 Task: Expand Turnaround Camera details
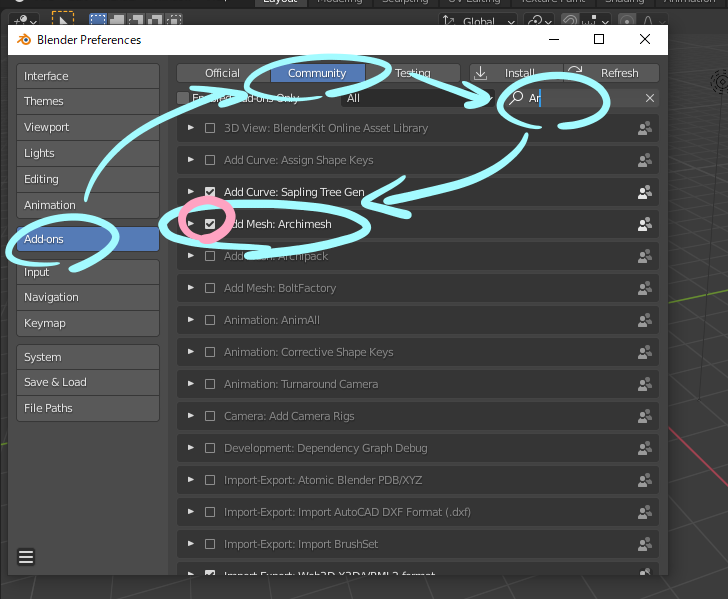tap(190, 384)
